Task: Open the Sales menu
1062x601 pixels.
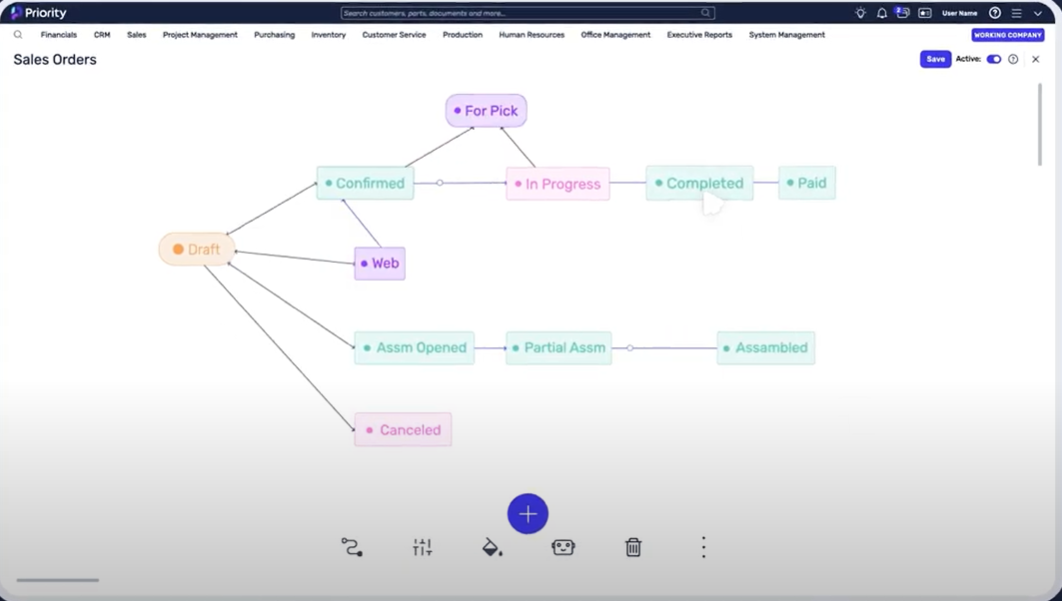Action: pyautogui.click(x=136, y=35)
